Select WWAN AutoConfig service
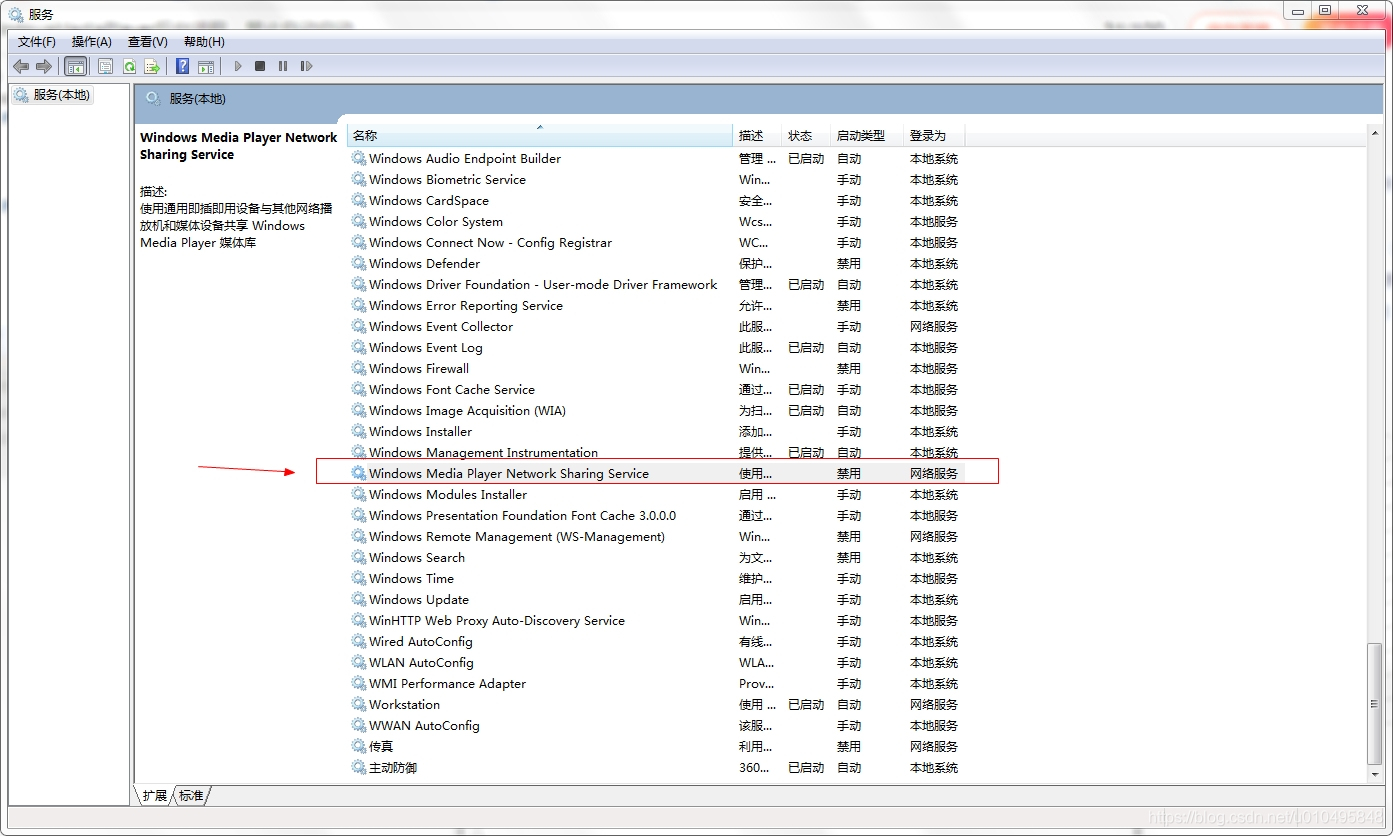 [657, 725]
